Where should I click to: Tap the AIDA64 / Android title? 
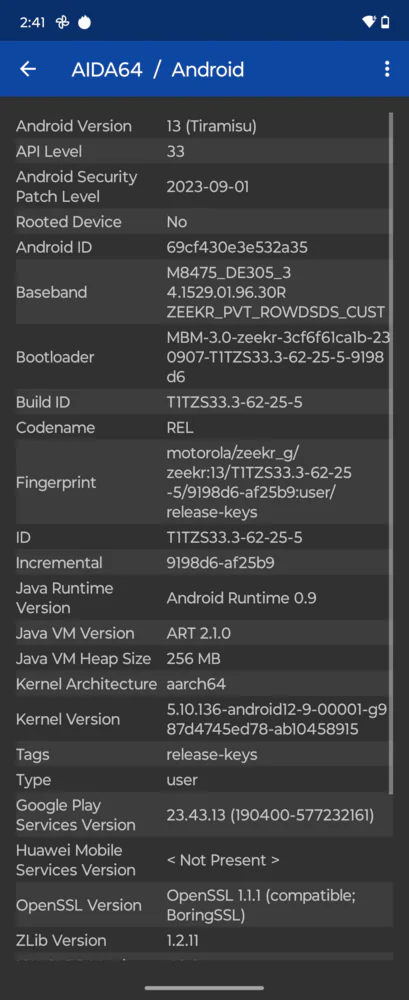158,69
